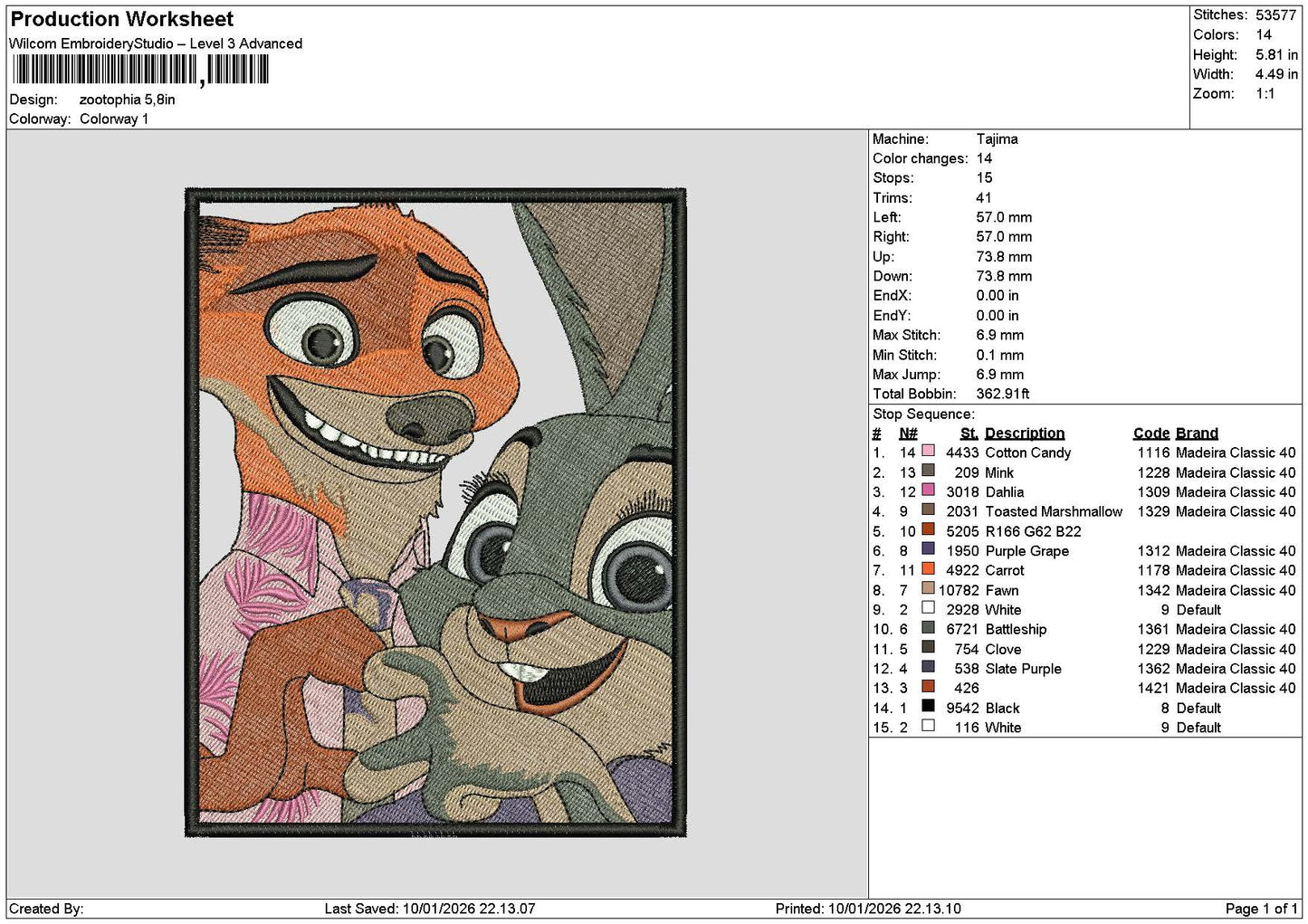1308x924 pixels.
Task: Click the Slate Purple description text
Action: point(1023,669)
